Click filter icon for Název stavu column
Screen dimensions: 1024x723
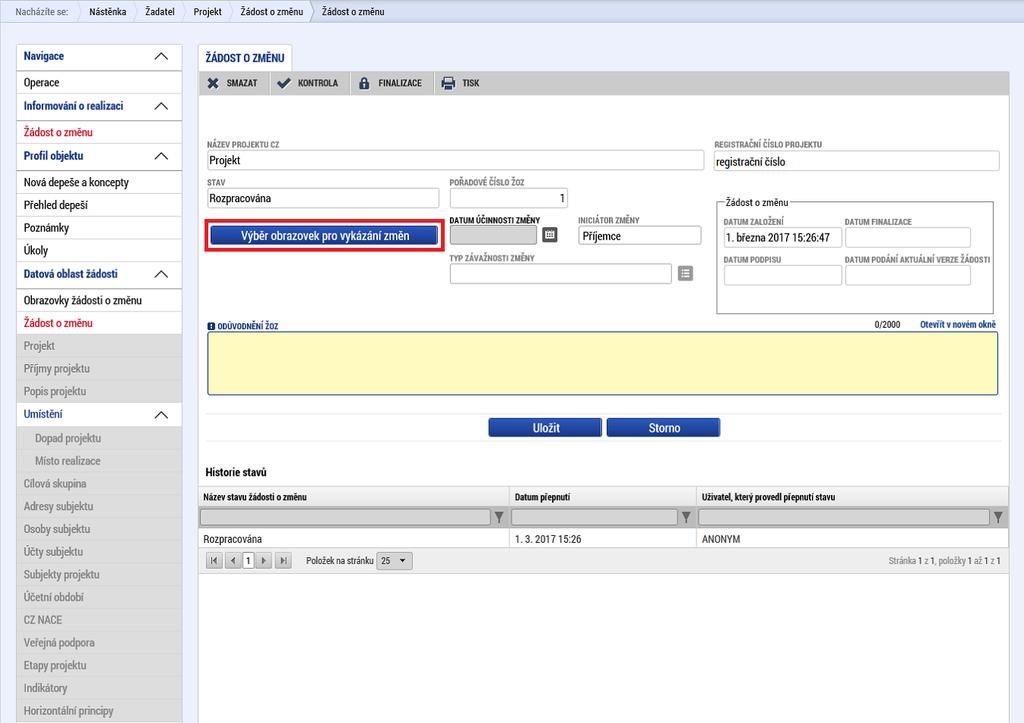click(x=499, y=517)
